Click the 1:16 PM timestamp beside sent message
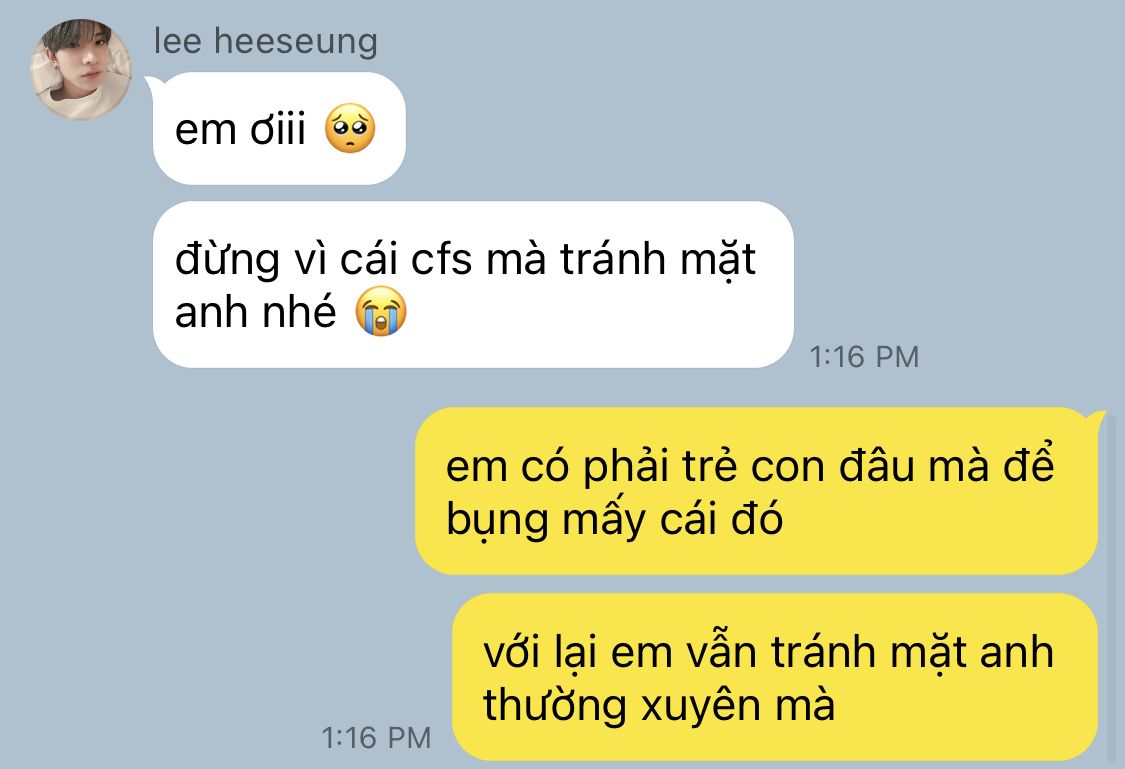Image resolution: width=1125 pixels, height=769 pixels. (x=376, y=737)
